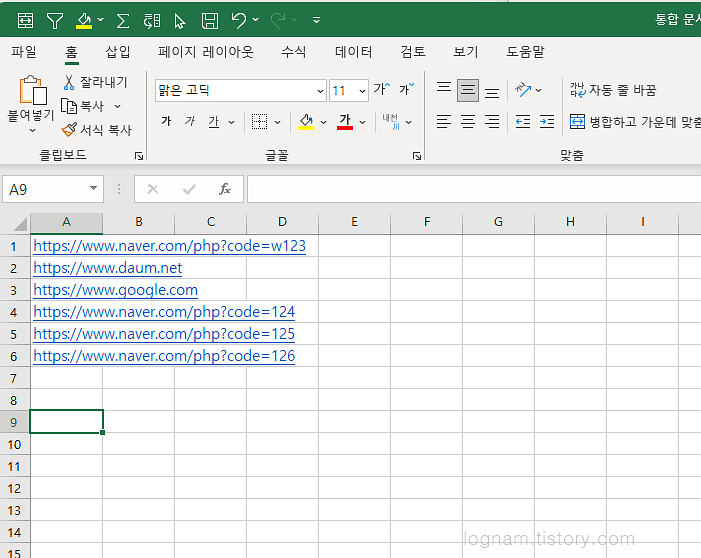Viewport: 701px width, 558px height.
Task: Apply the cell borders icon
Action: pos(259,122)
